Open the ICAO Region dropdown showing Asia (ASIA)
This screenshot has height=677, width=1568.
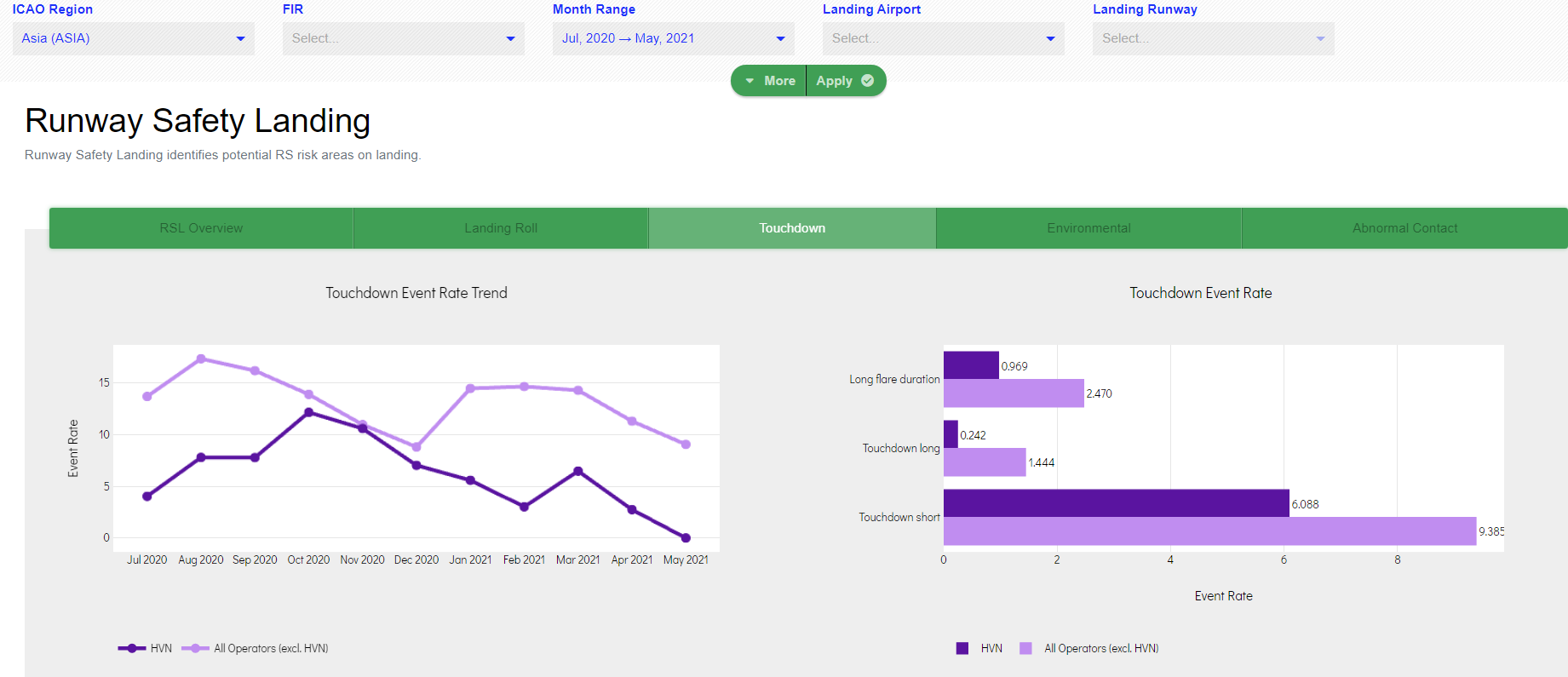coord(134,38)
